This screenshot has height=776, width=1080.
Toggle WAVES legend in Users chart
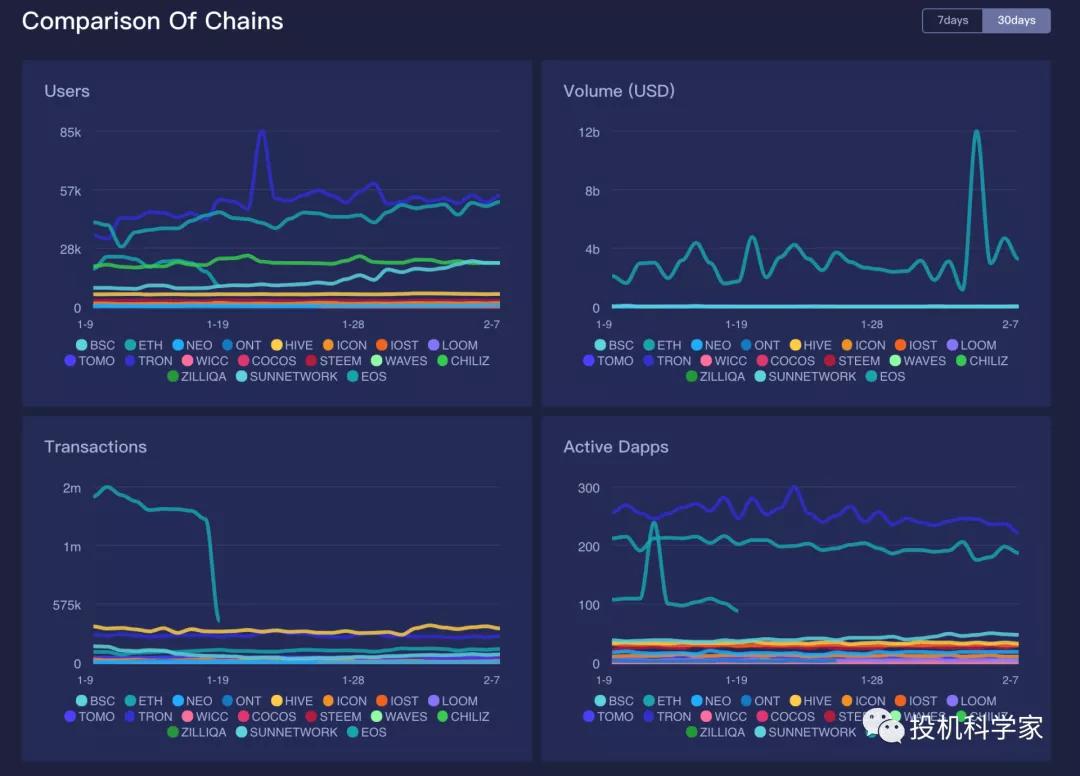tap(396, 361)
